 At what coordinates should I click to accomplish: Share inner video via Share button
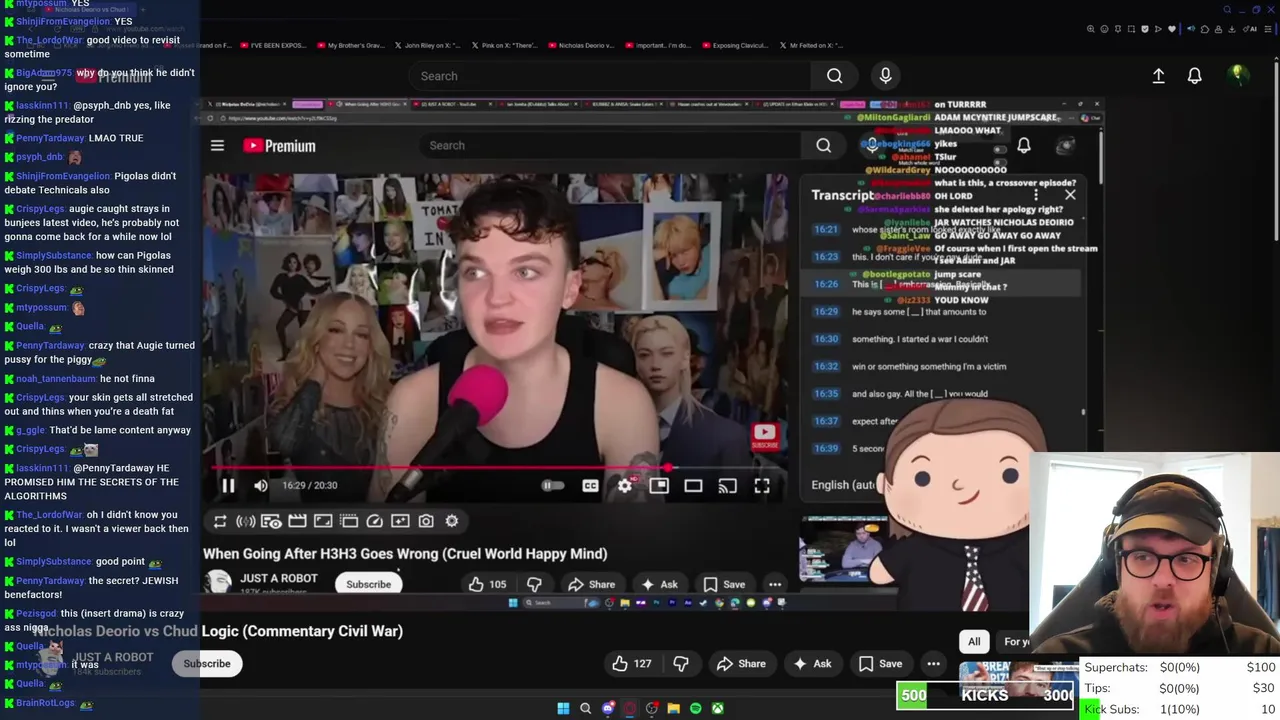pos(591,585)
